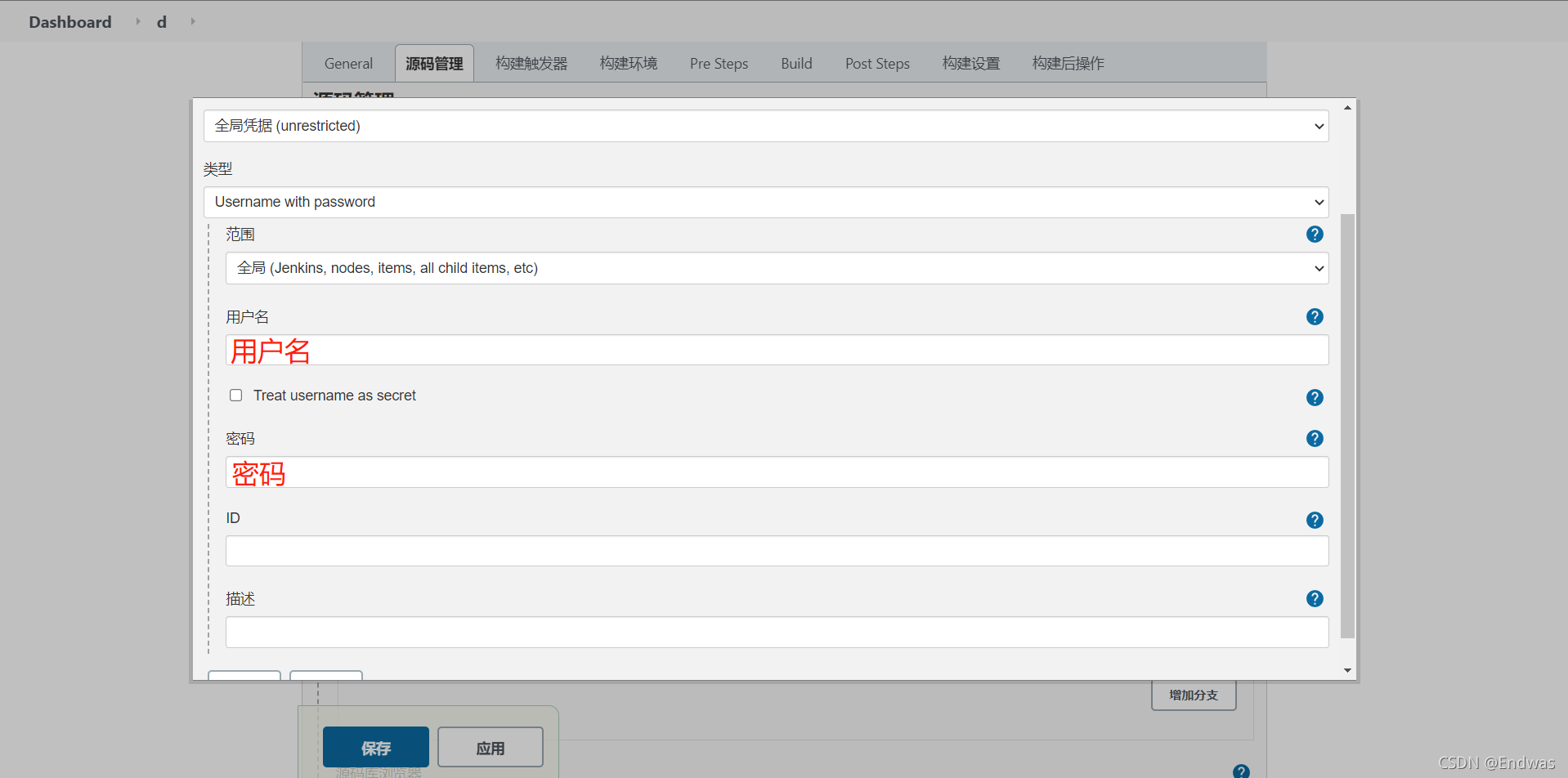Open the 全局凭据 (unrestricted) domain dropdown
The width and height of the screenshot is (1568, 778).
[766, 126]
